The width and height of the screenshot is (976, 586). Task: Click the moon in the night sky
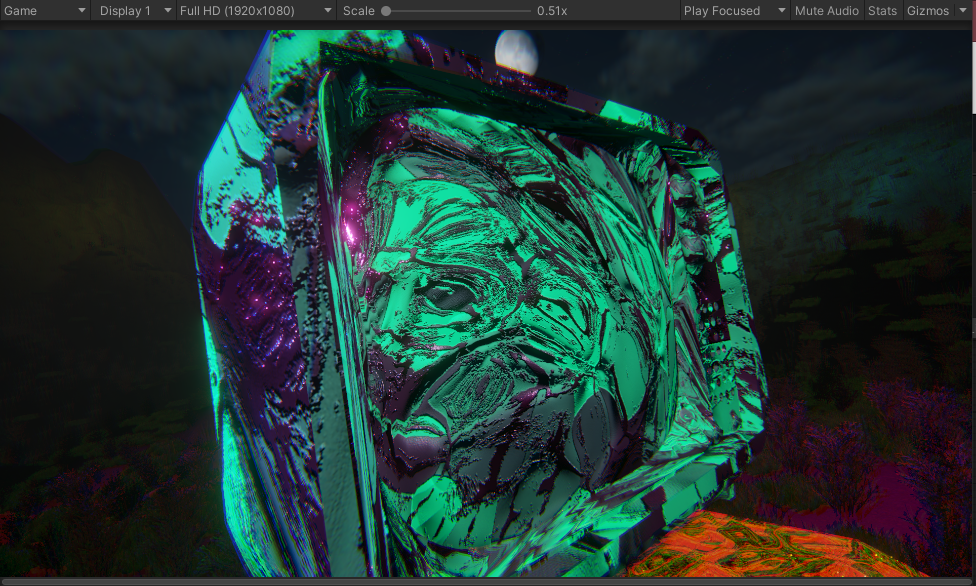pos(516,51)
